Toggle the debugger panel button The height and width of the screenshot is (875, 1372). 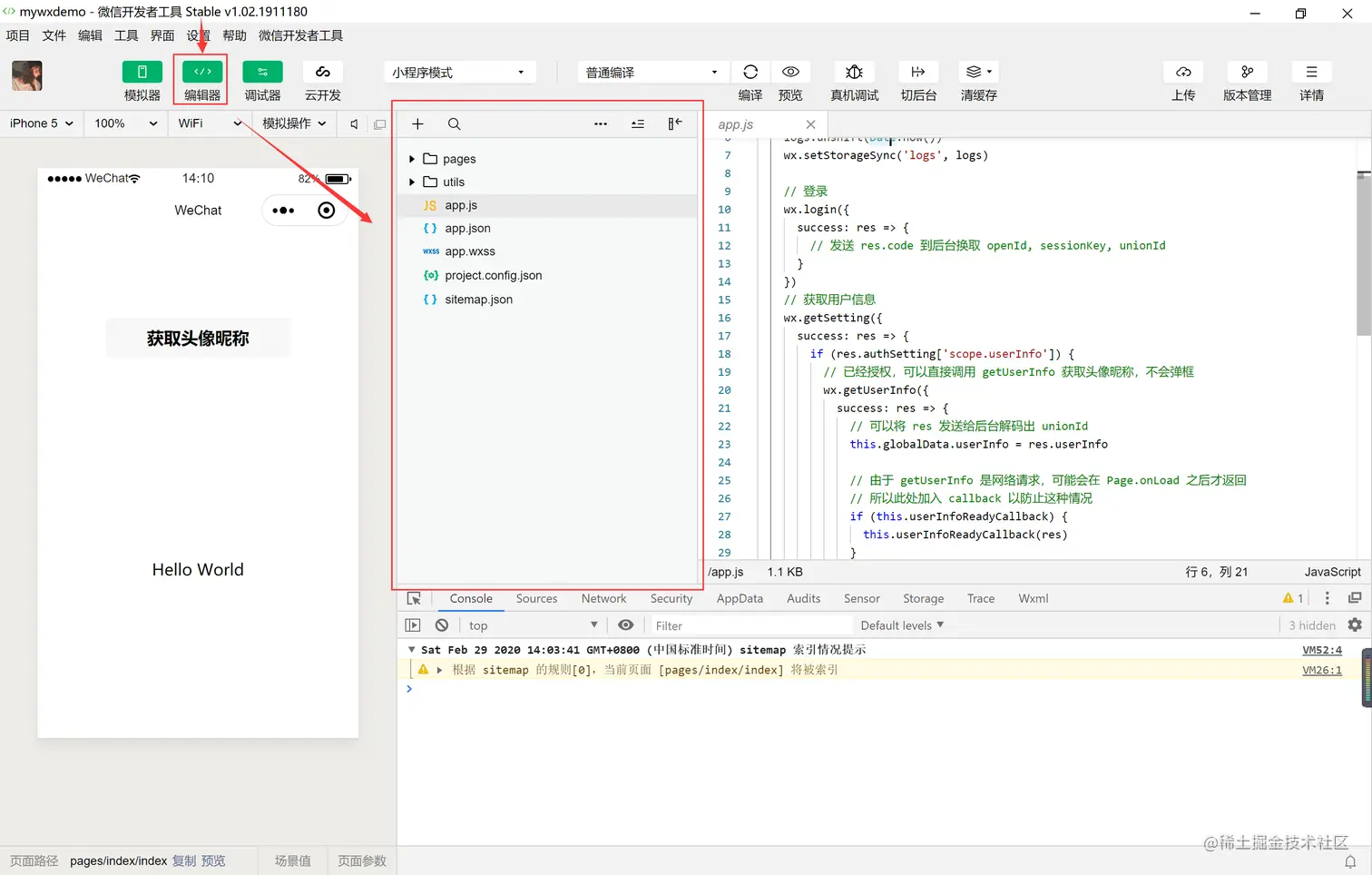(262, 72)
